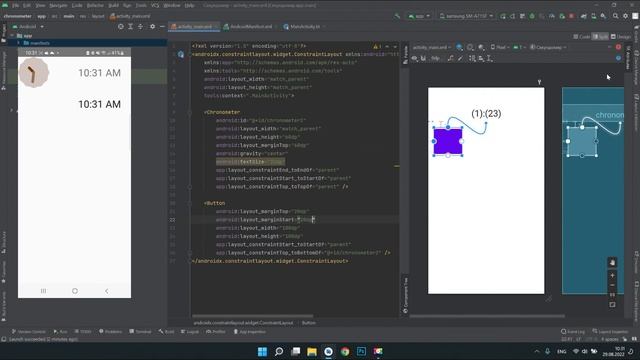This screenshot has width=640, height=360.
Task: Open the Build menu
Action: coord(113,6)
